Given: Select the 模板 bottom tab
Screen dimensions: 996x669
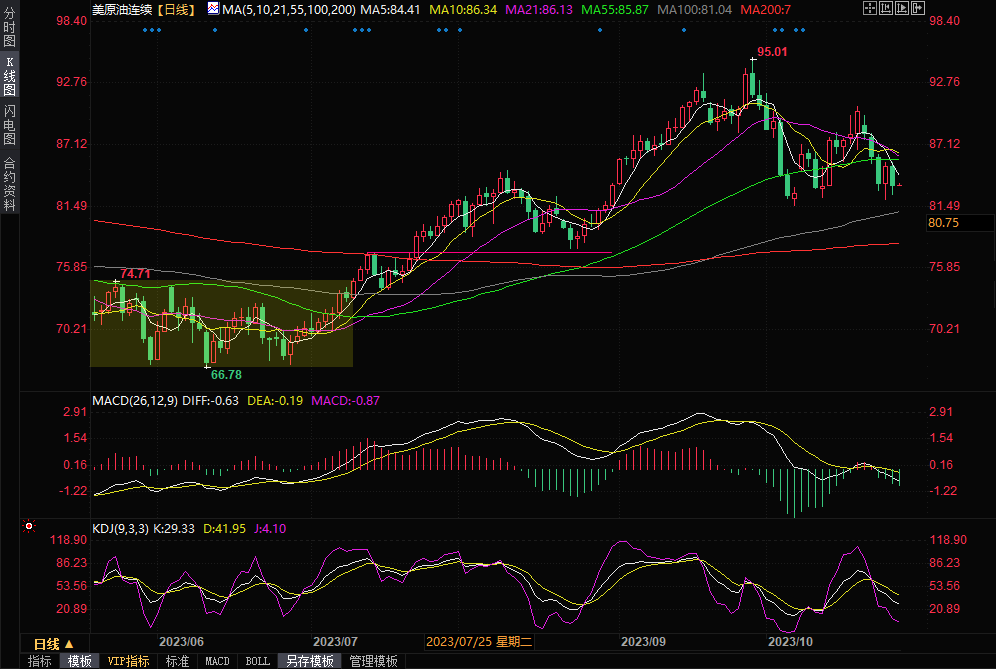Looking at the screenshot, I should coord(80,661).
